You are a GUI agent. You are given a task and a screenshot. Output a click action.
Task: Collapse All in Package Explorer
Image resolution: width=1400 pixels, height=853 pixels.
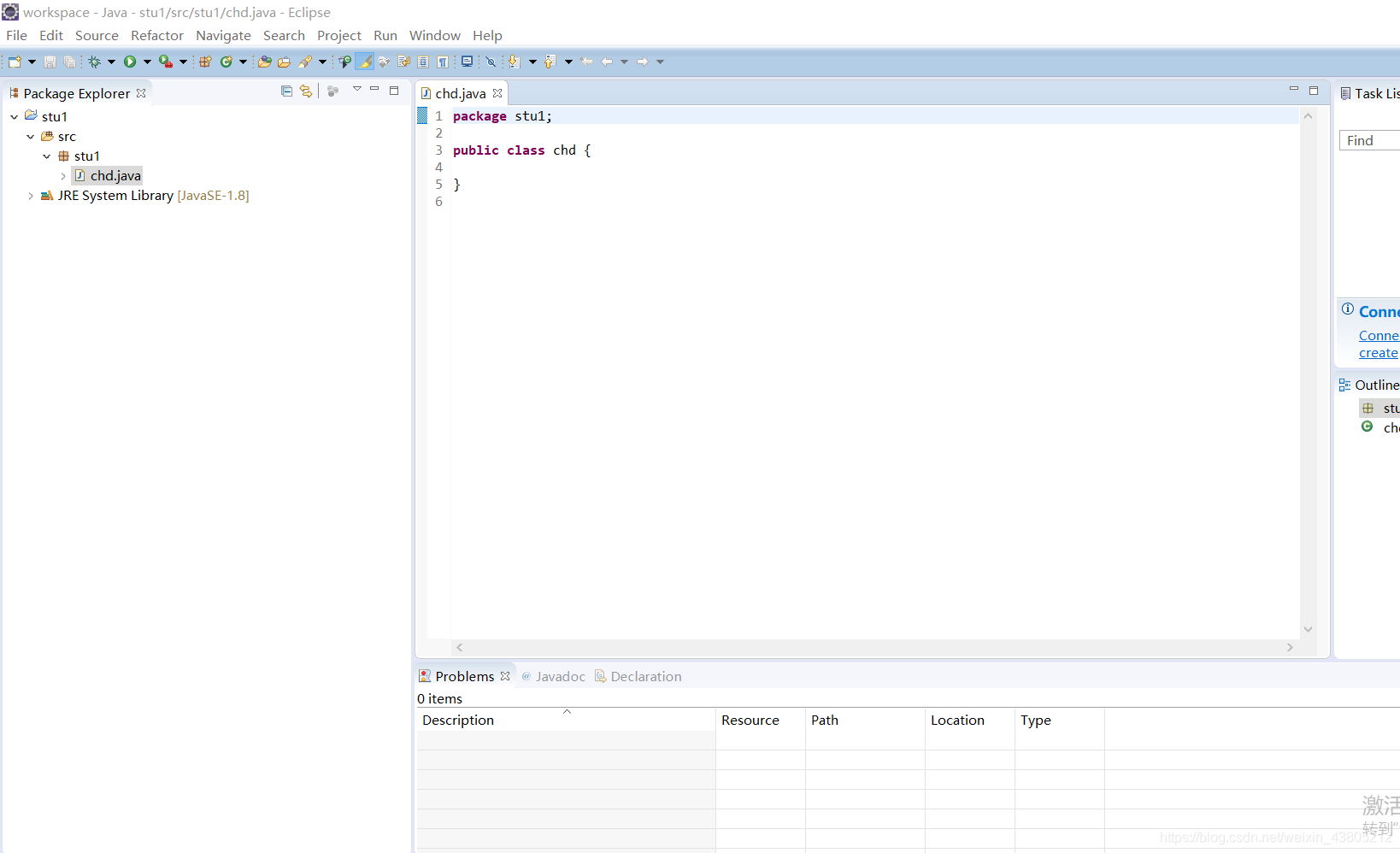[286, 91]
